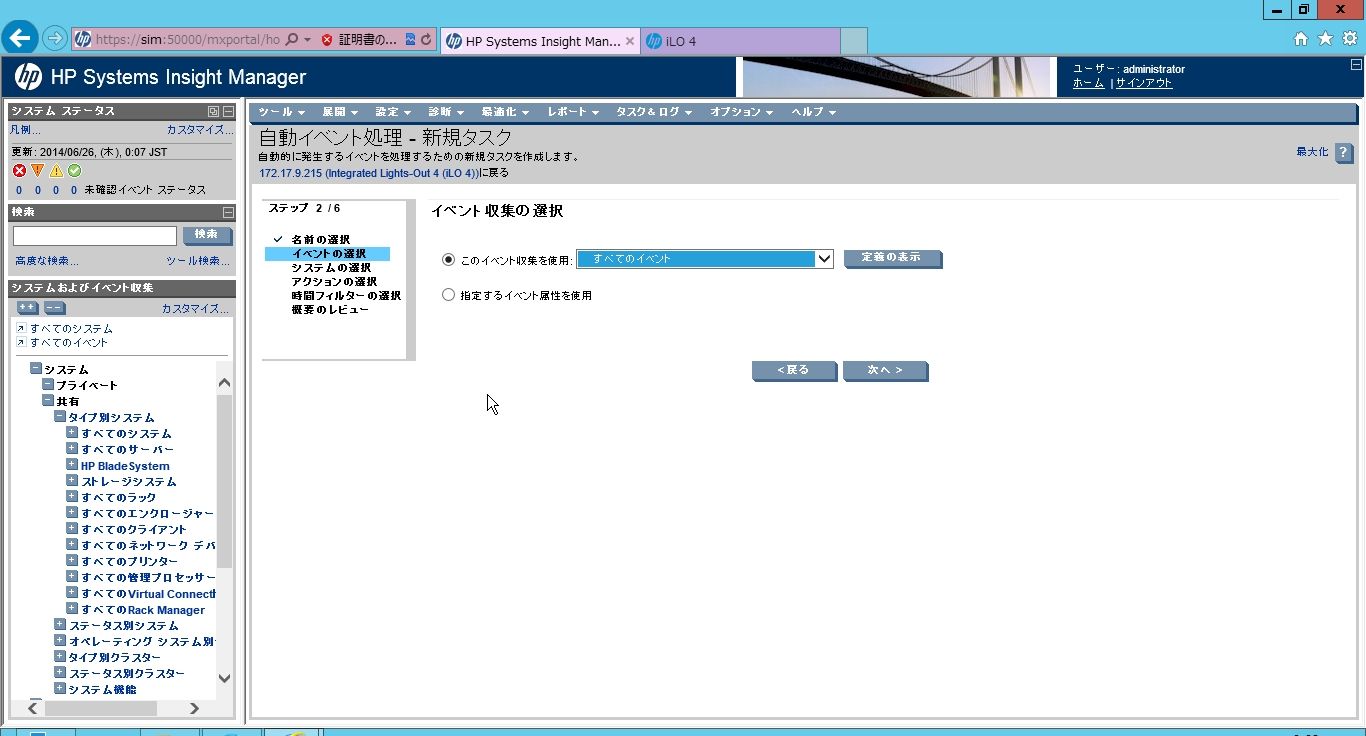Screen dimensions: 1366x736
Task: Select このイベント収集を使用 radio button
Action: tap(448, 259)
